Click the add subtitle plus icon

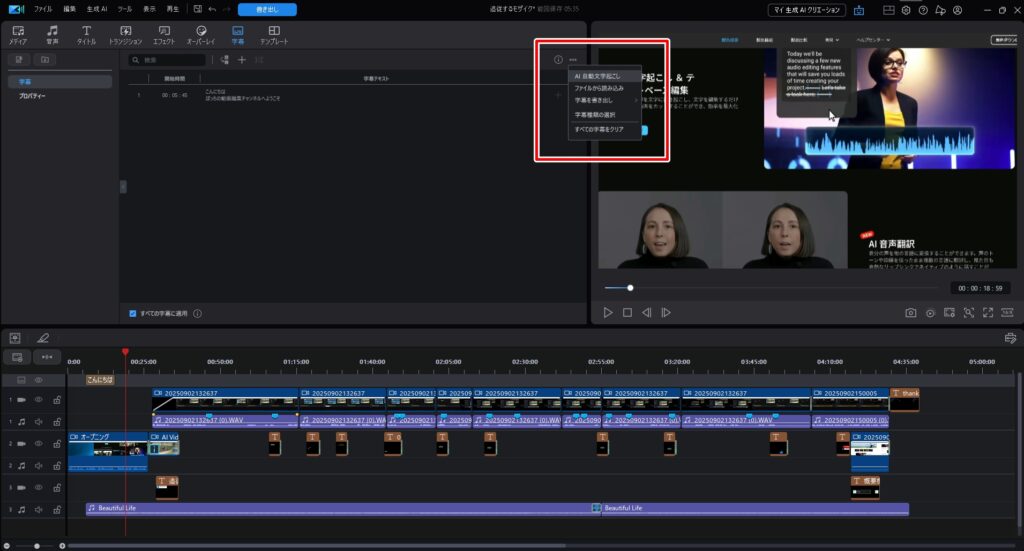click(241, 60)
